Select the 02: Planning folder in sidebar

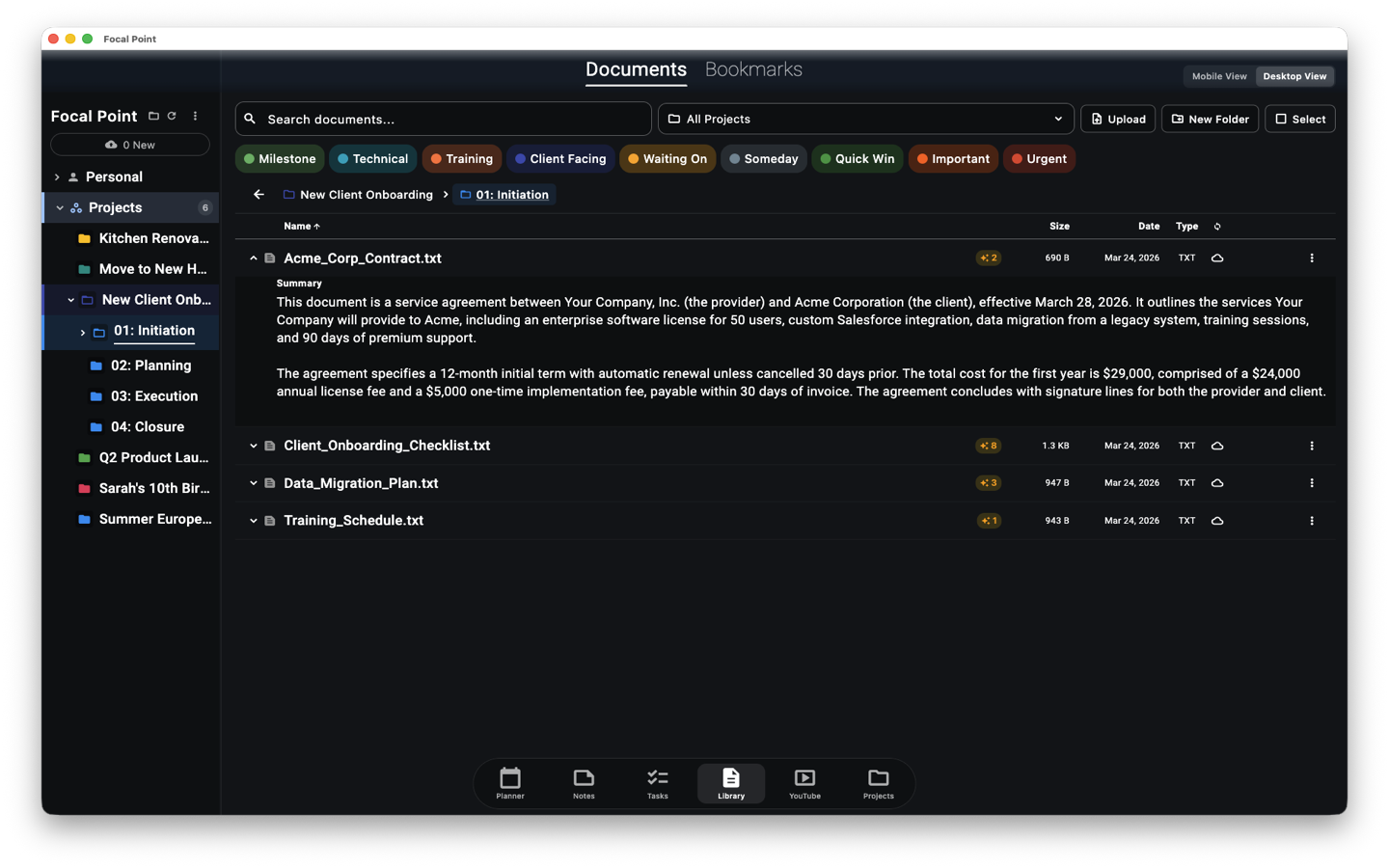pos(150,365)
